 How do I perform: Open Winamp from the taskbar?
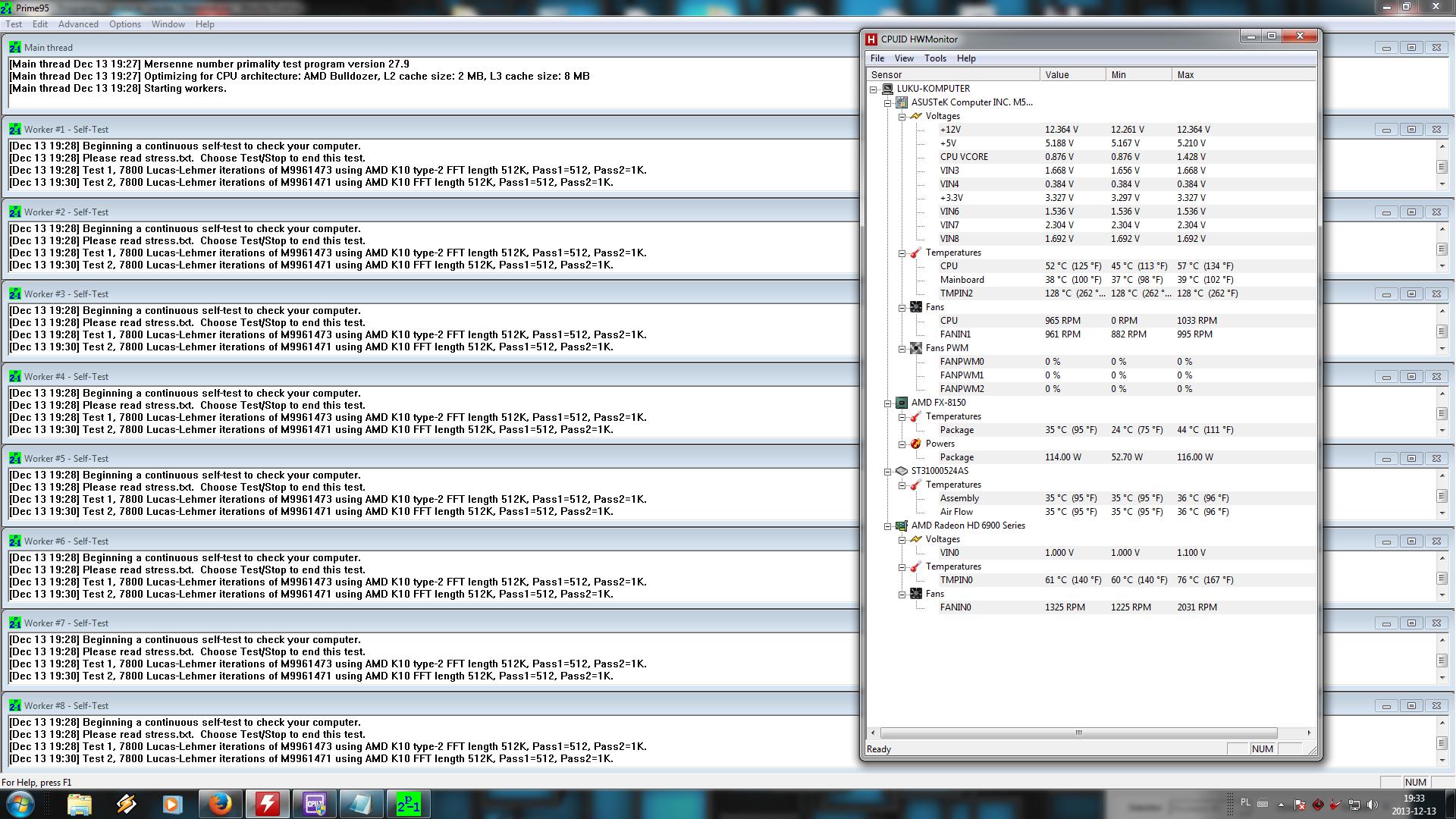(x=126, y=804)
